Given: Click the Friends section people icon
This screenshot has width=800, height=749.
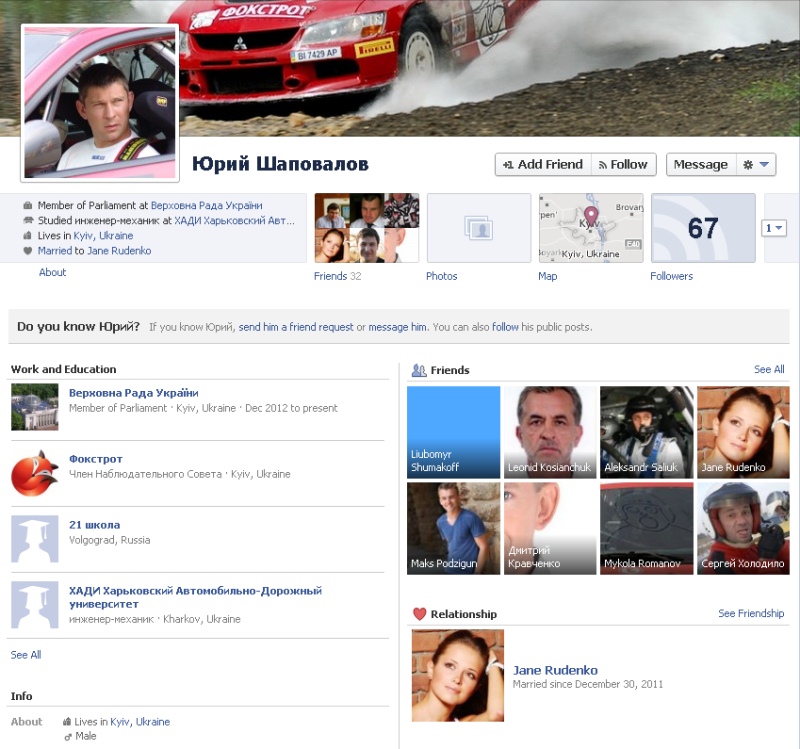Looking at the screenshot, I should click(419, 370).
